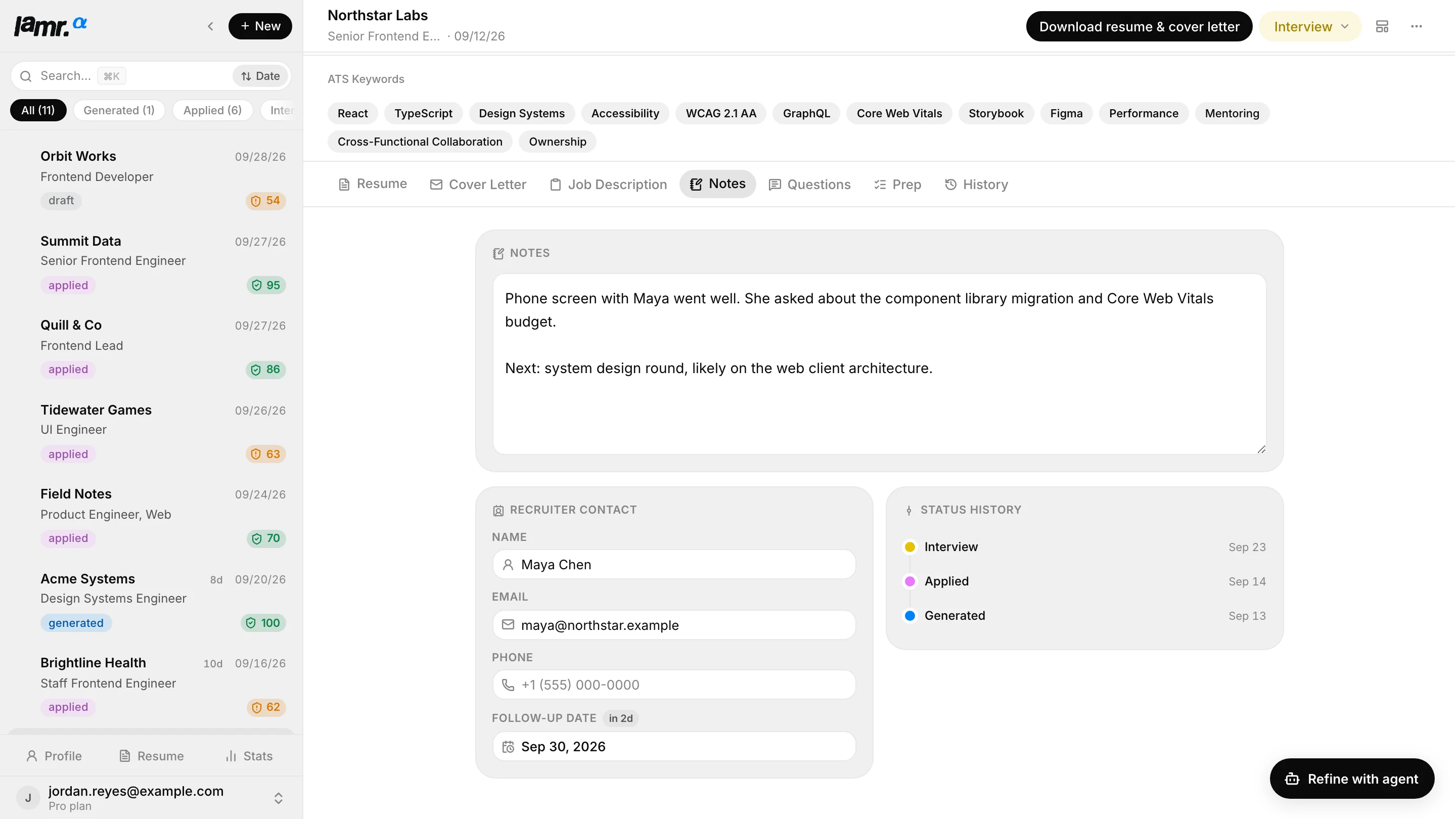The image size is (1456, 819).
Task: Open the Brightline Health application
Action: pos(152,685)
